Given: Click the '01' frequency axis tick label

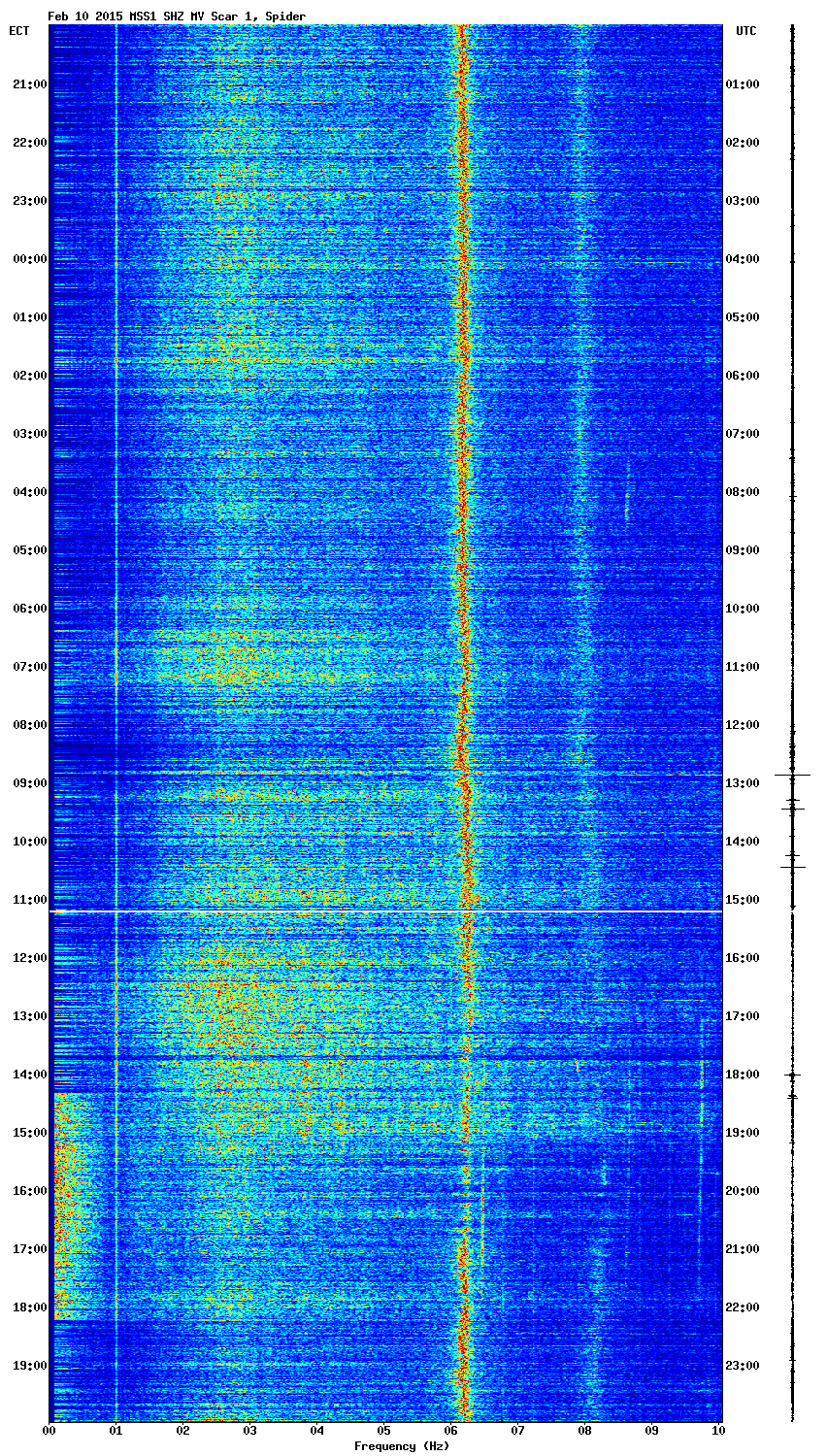Looking at the screenshot, I should 116,1431.
